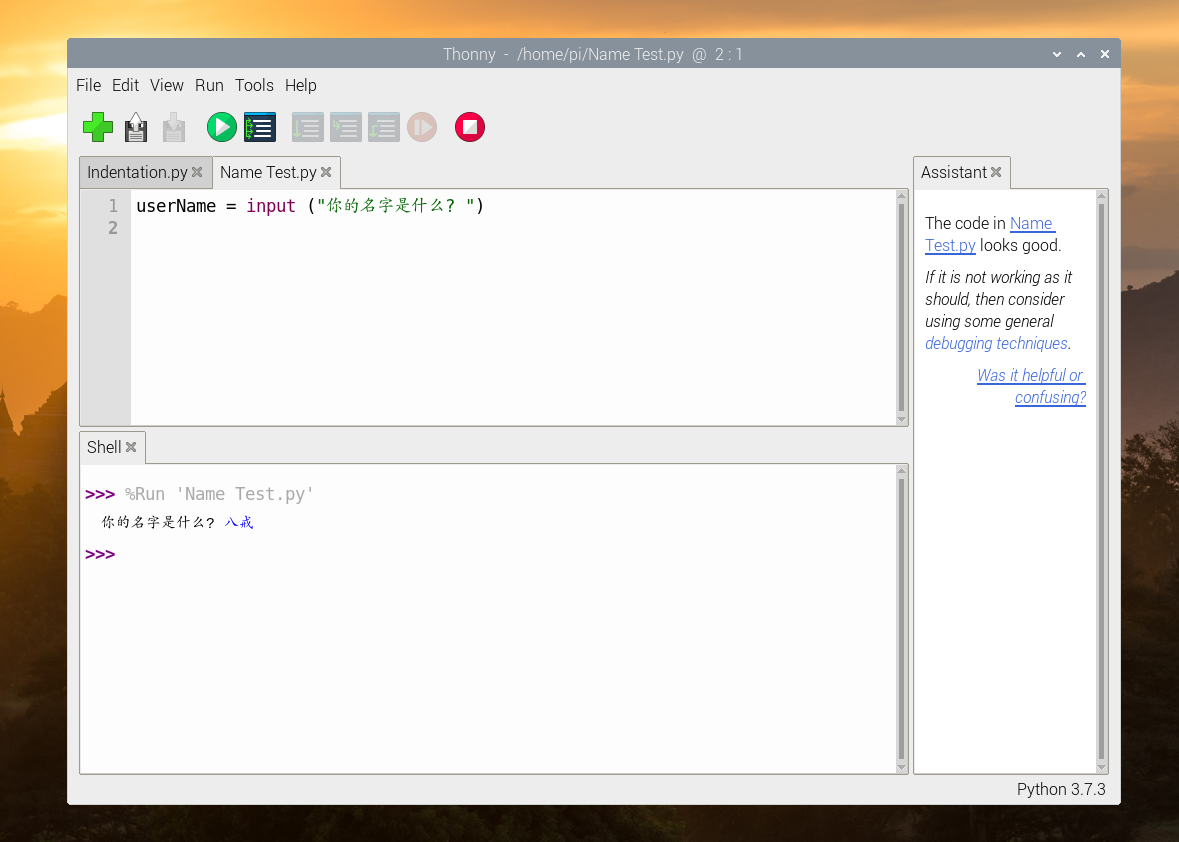Close the Name Test.py tab
1179x842 pixels.
click(326, 172)
